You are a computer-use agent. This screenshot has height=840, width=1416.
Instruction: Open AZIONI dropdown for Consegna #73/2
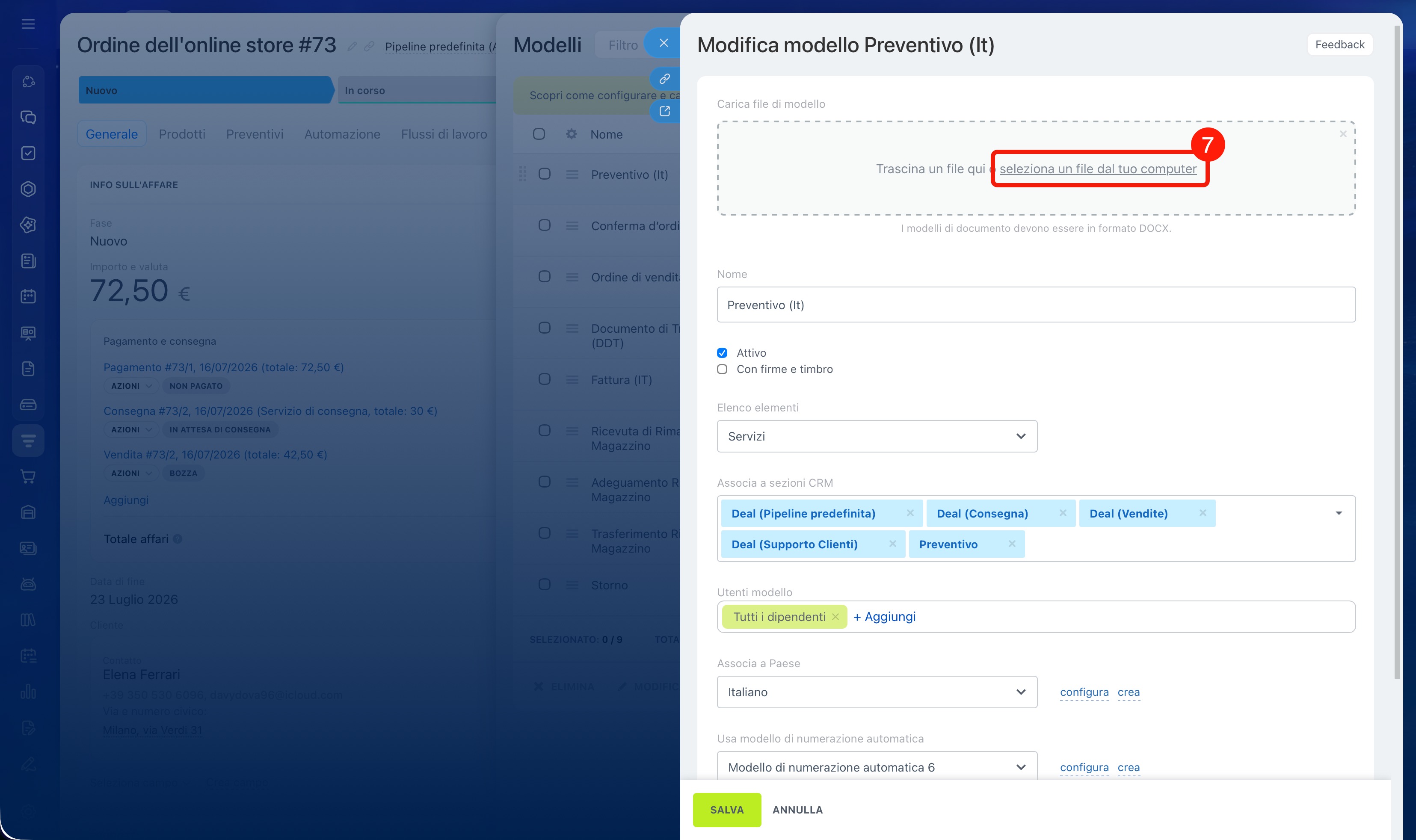point(131,429)
